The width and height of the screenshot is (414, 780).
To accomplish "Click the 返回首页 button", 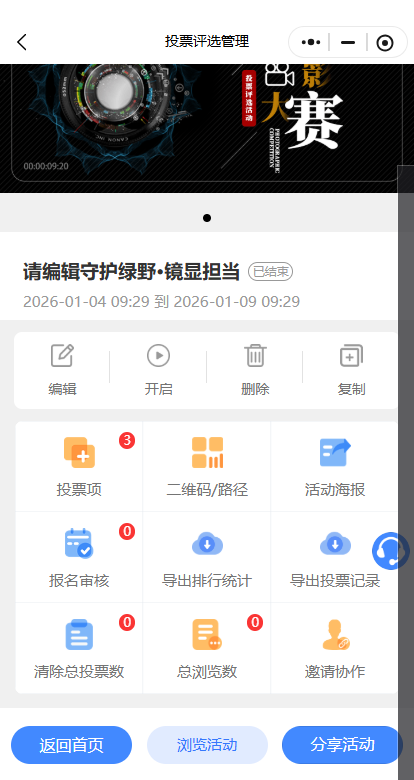I will click(x=71, y=745).
